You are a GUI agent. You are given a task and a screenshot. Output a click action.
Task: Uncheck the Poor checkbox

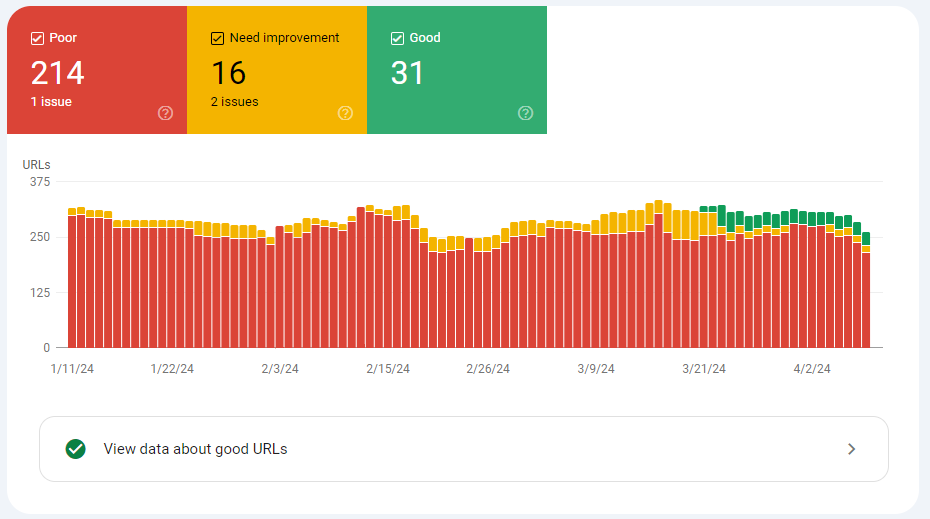pos(37,39)
